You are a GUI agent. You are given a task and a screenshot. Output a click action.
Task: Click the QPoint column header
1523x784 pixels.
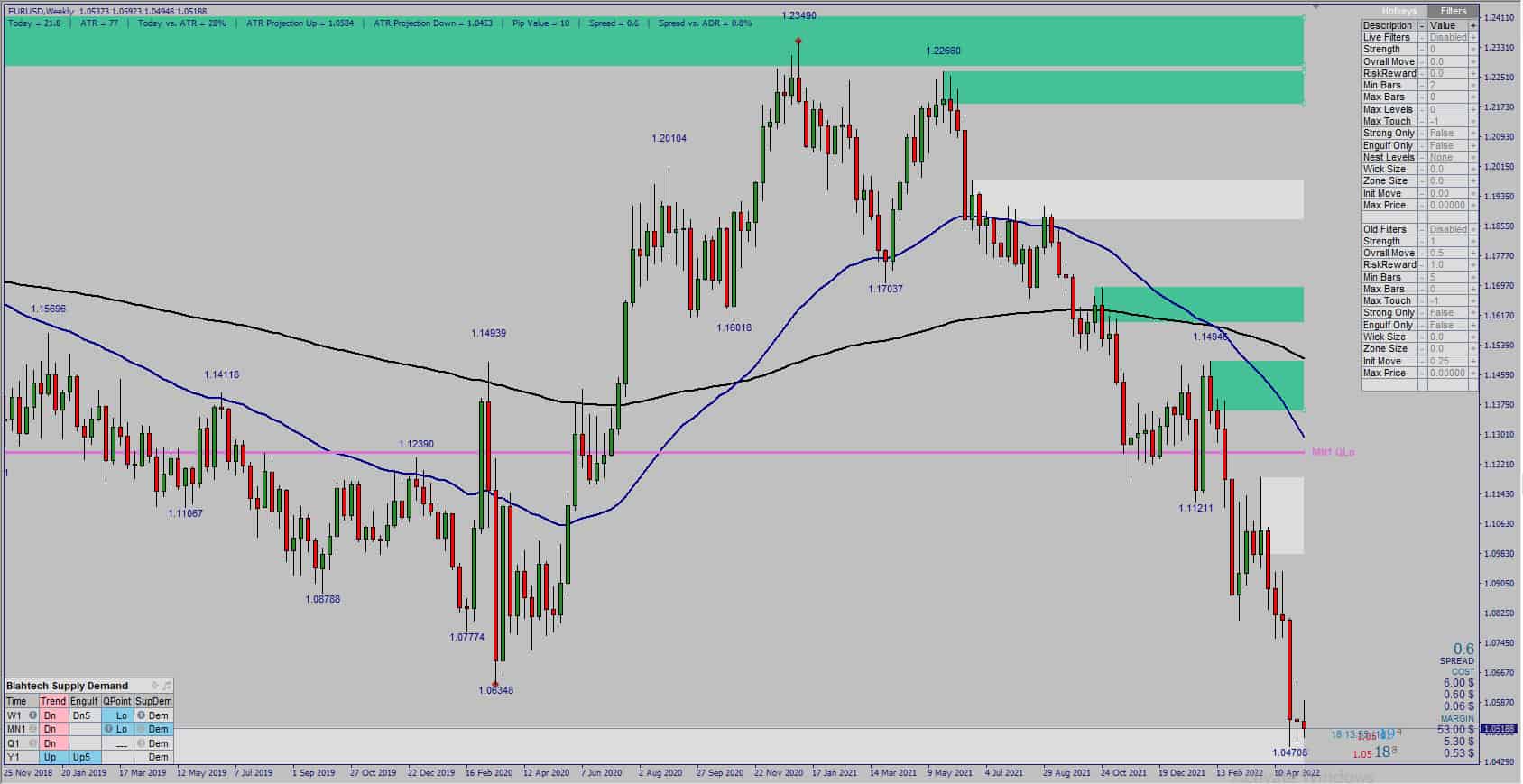point(116,701)
